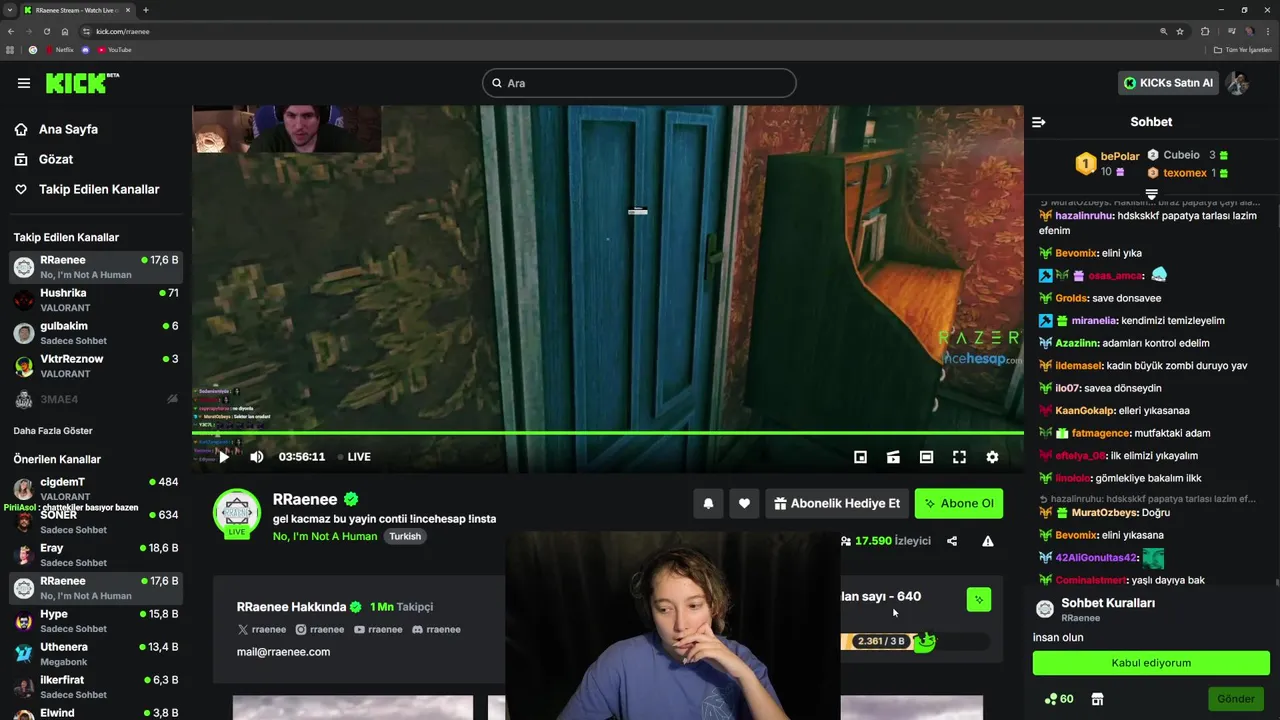The width and height of the screenshot is (1280, 720).
Task: Open Eray recommended channel
Action: [96, 555]
